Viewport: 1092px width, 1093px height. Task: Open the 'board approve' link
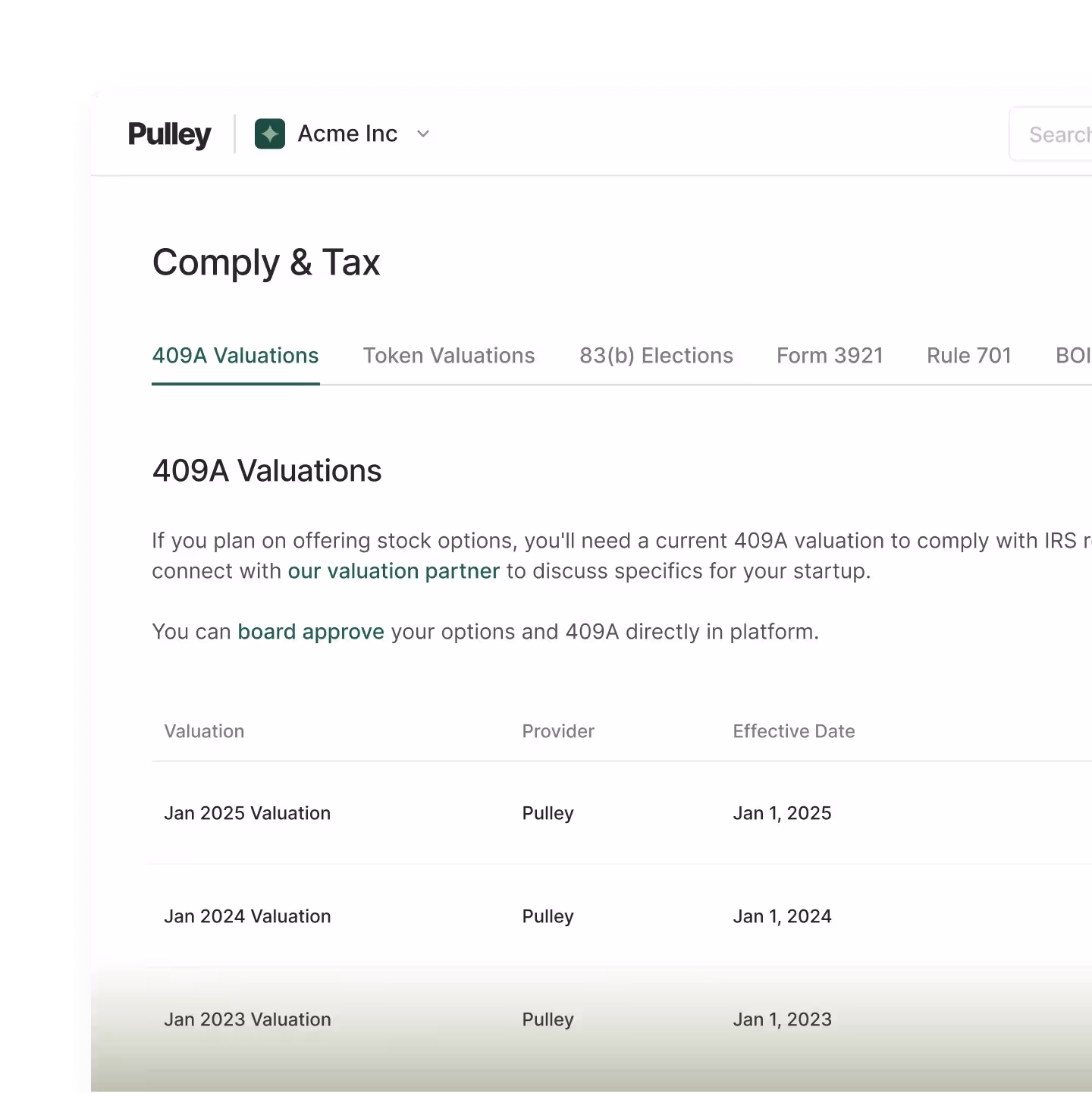click(311, 632)
